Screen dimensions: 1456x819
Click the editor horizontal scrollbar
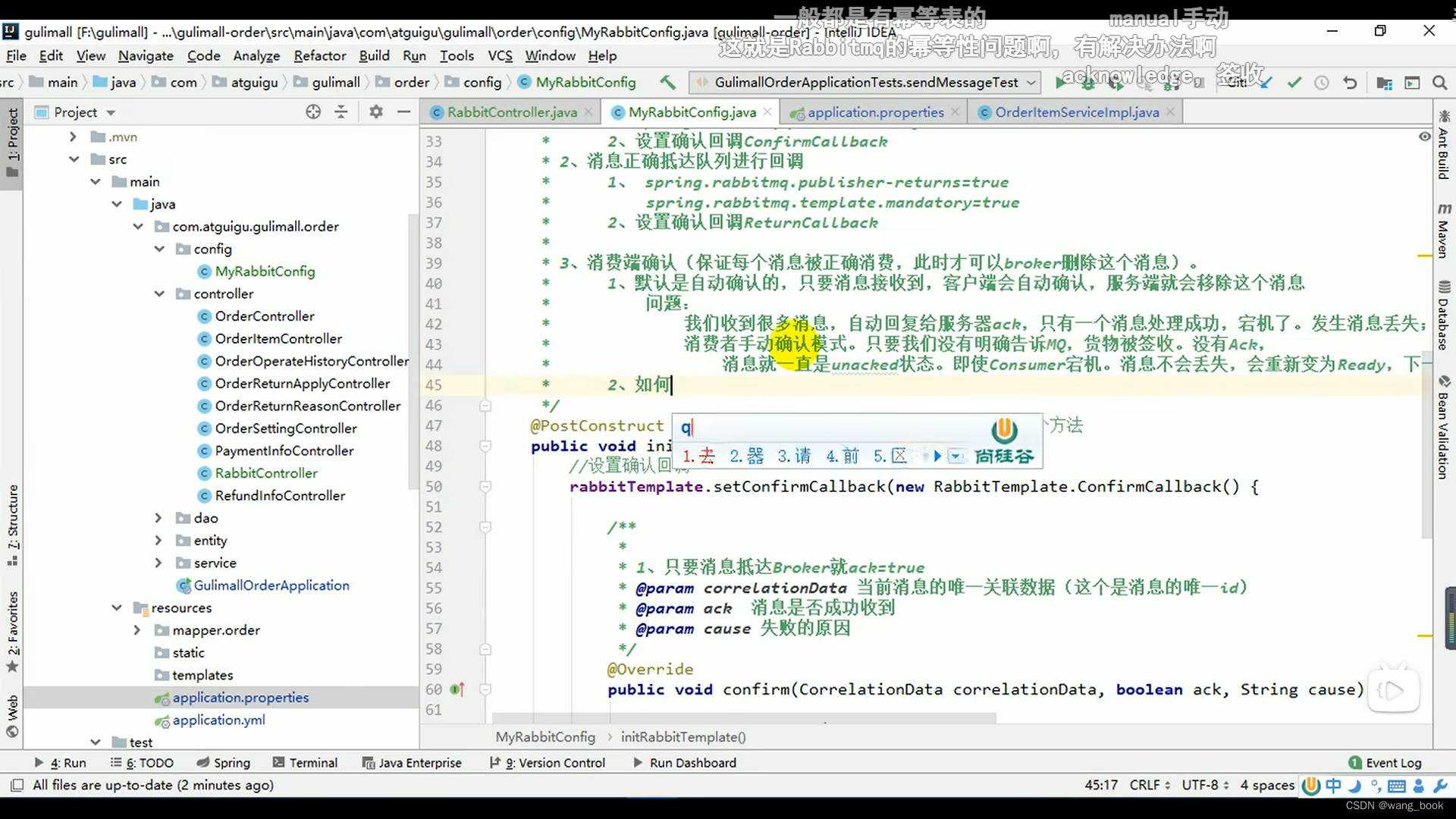[x=743, y=717]
